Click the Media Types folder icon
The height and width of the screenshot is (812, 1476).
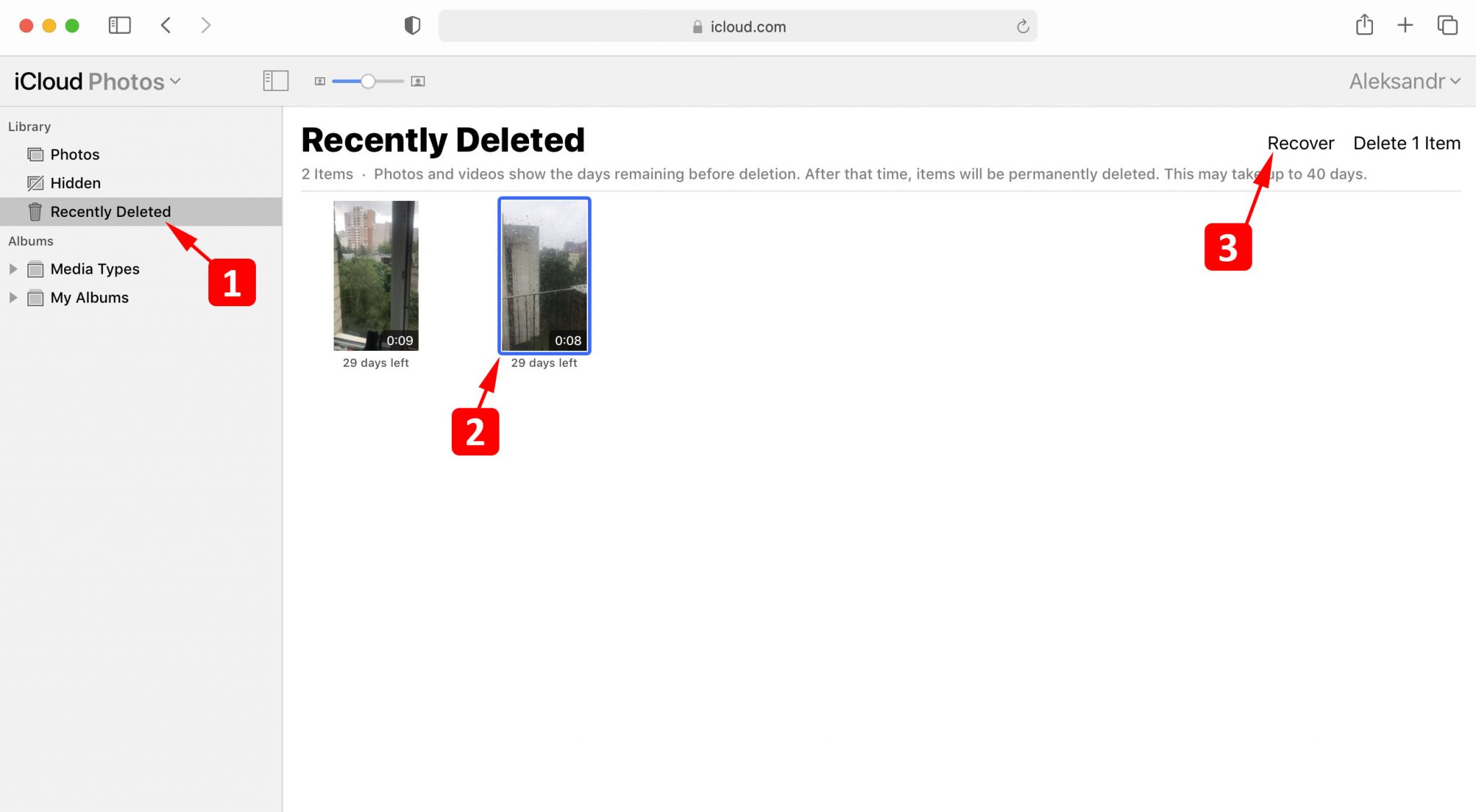[x=35, y=269]
